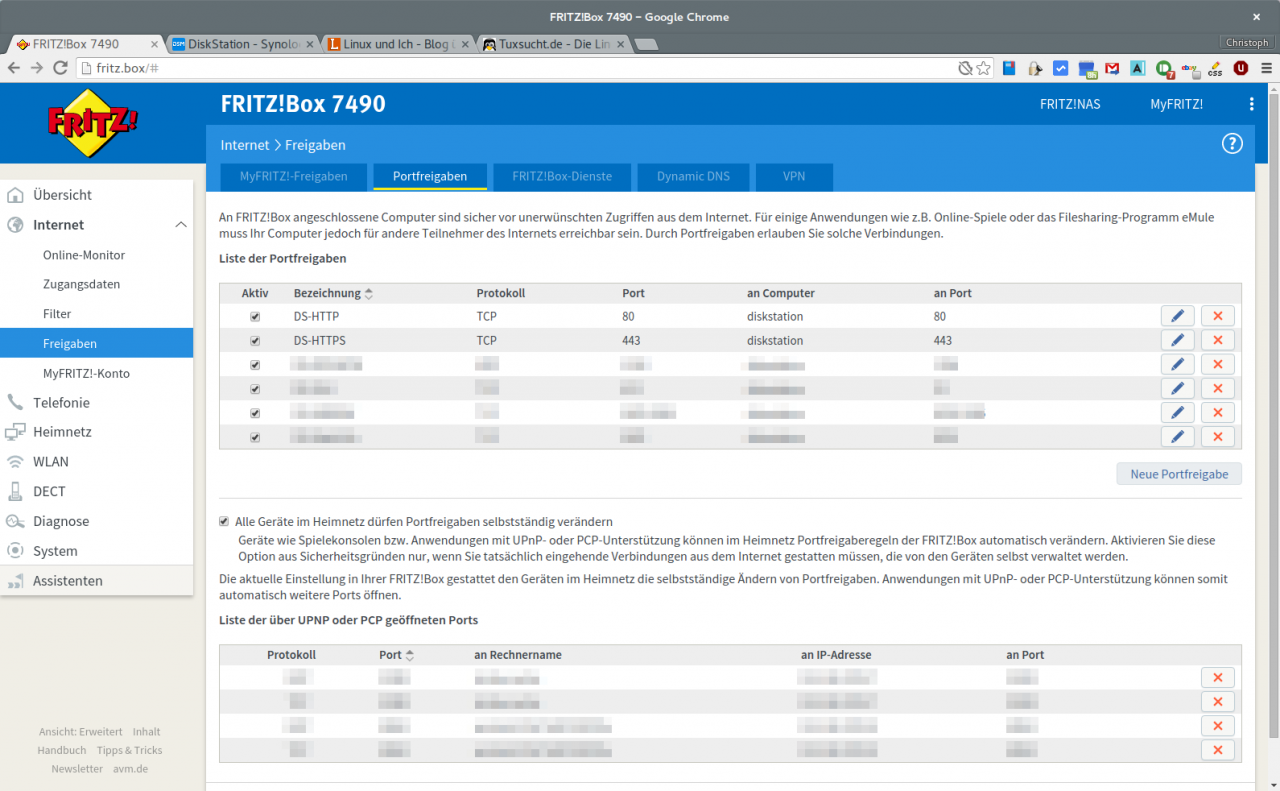Close the Tuxsucht.de browser tab
This screenshot has width=1280, height=791.
619,45
